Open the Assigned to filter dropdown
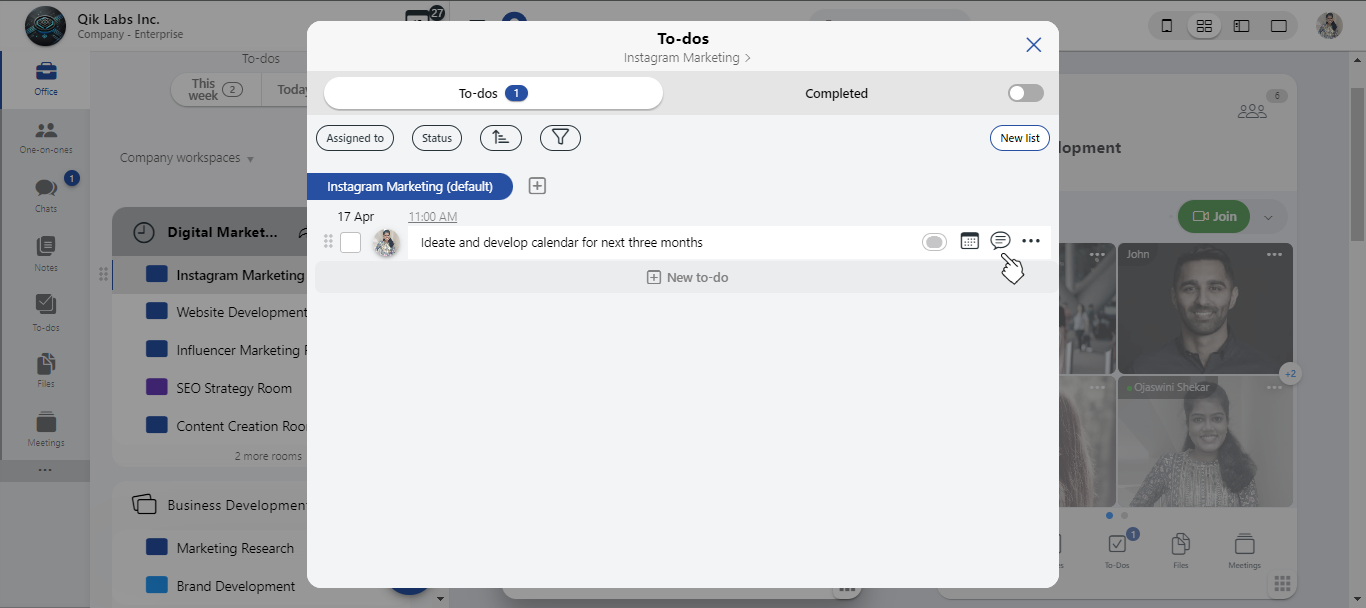This screenshot has width=1366, height=608. 355,138
